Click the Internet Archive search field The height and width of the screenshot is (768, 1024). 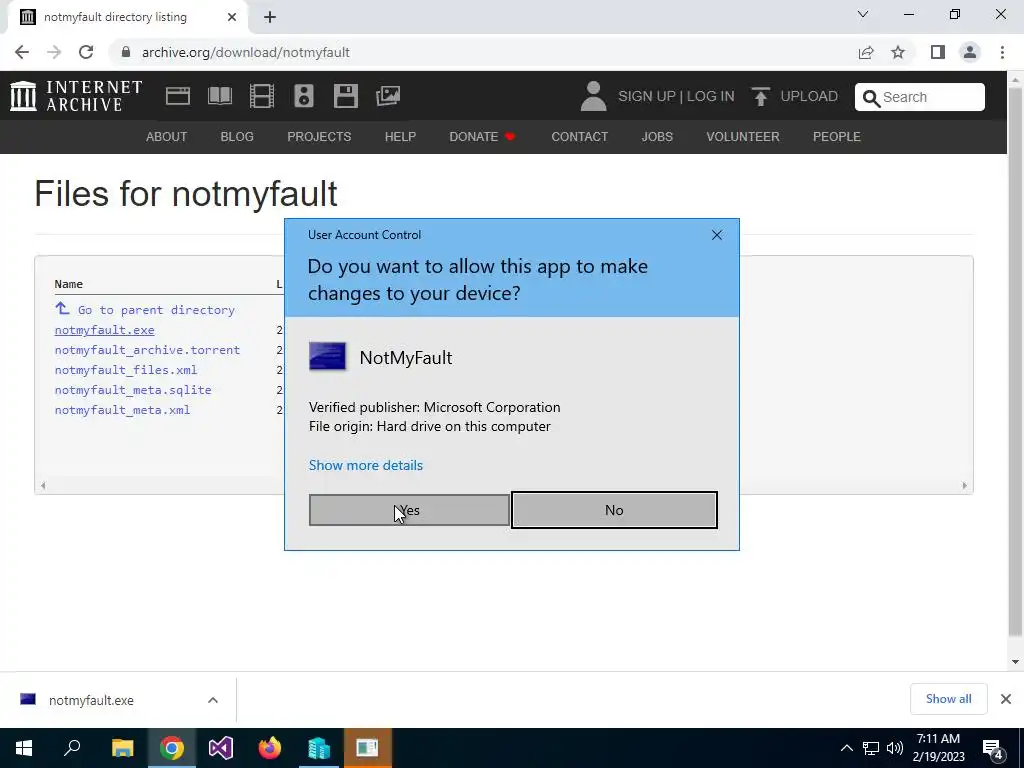pyautogui.click(x=920, y=97)
